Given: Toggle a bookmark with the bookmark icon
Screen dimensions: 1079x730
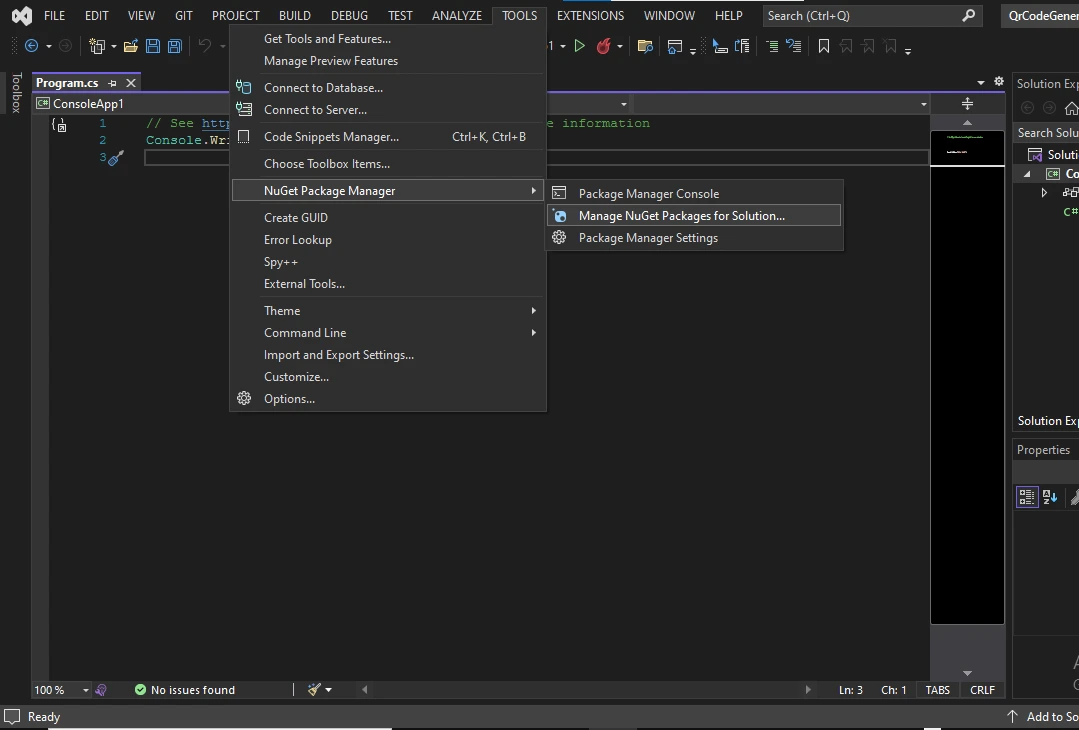Looking at the screenshot, I should point(824,46).
